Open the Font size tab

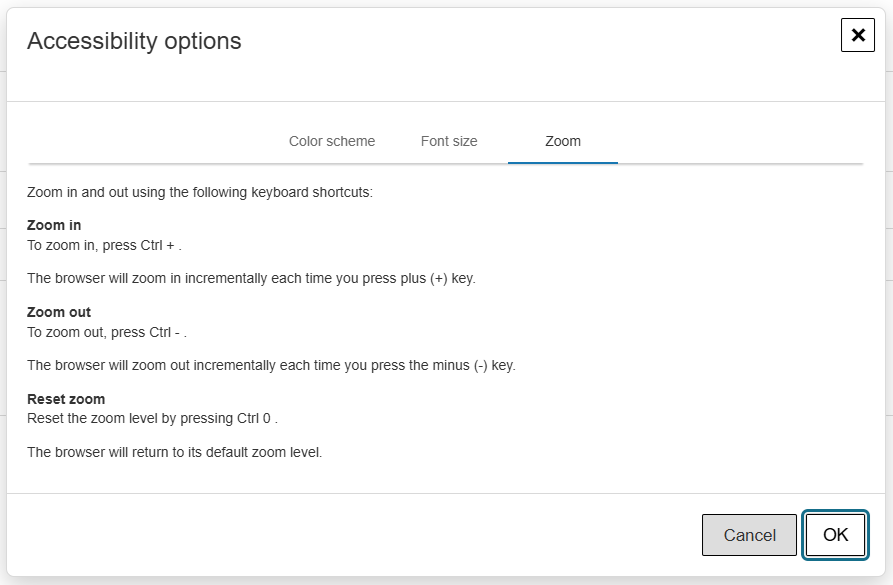click(x=449, y=141)
